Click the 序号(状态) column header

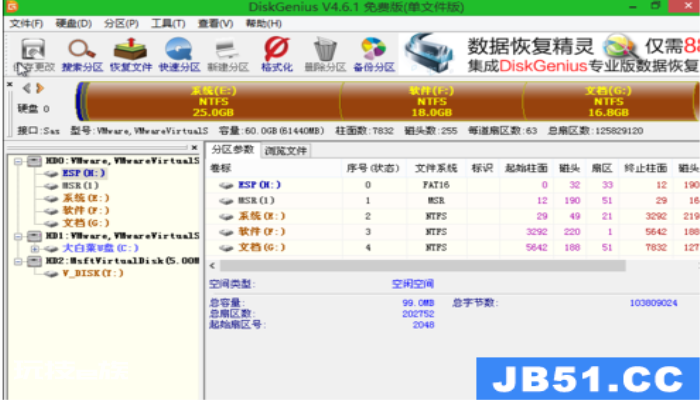tap(373, 169)
